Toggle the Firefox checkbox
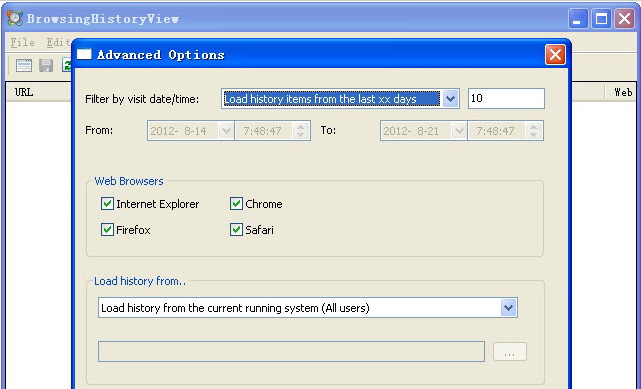Screen dimensions: 641x389 107,230
